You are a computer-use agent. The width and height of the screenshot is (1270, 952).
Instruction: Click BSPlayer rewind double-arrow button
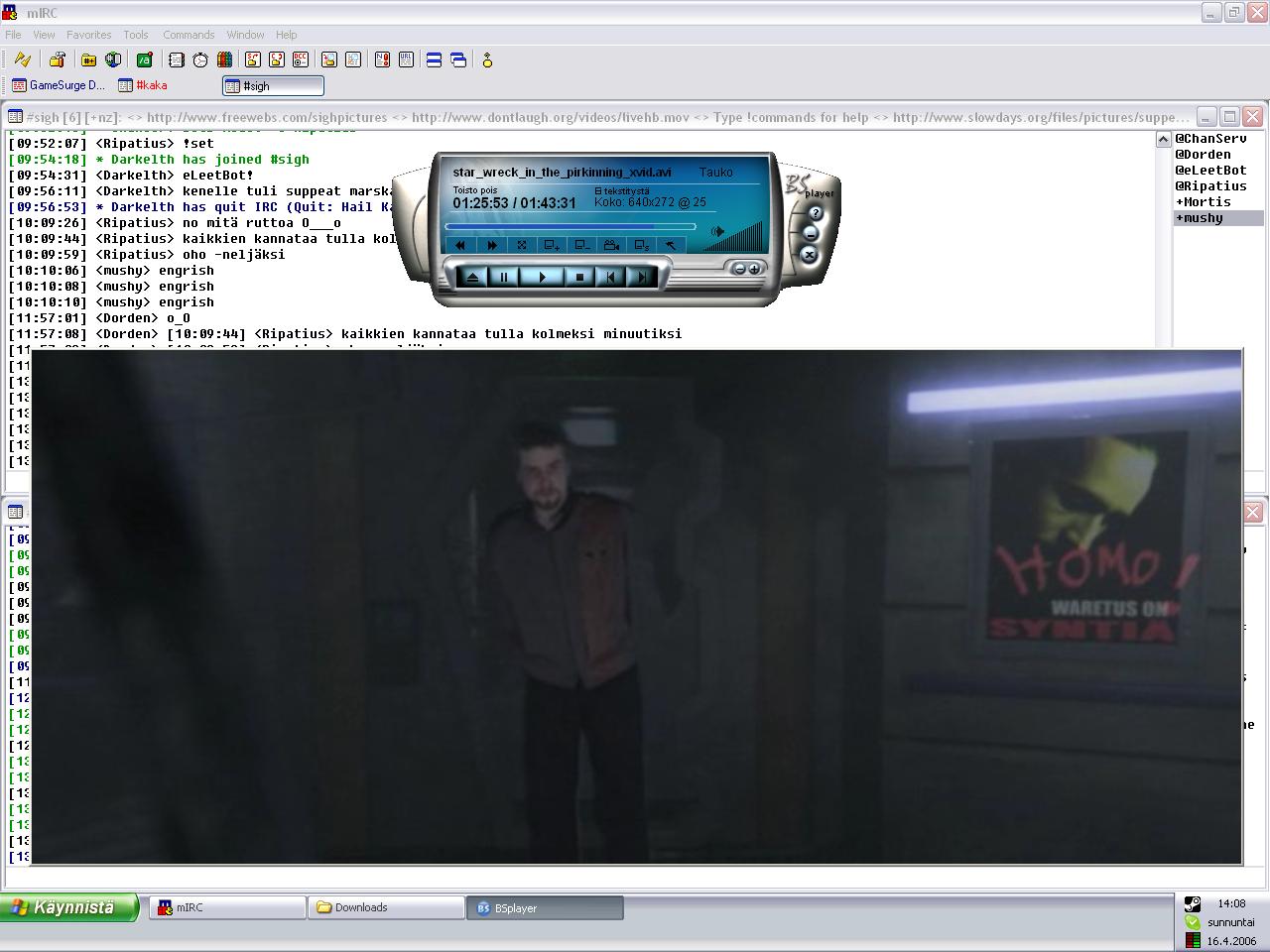pos(459,245)
